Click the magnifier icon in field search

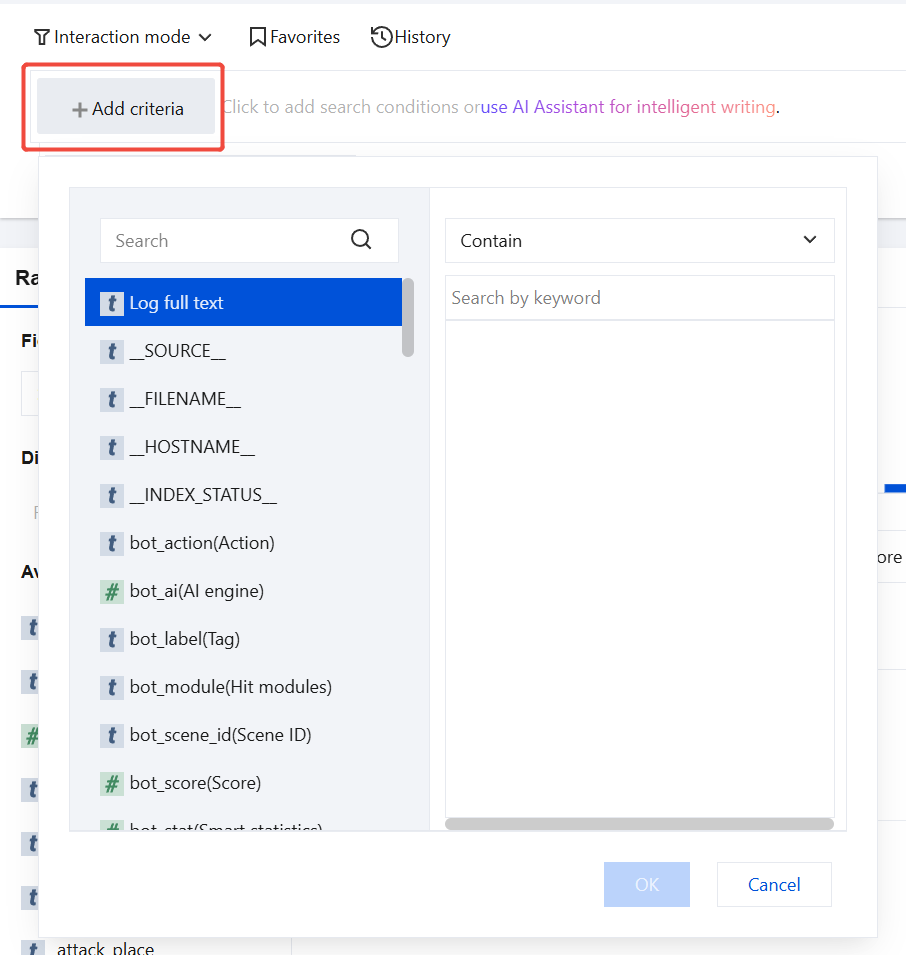[x=361, y=239]
